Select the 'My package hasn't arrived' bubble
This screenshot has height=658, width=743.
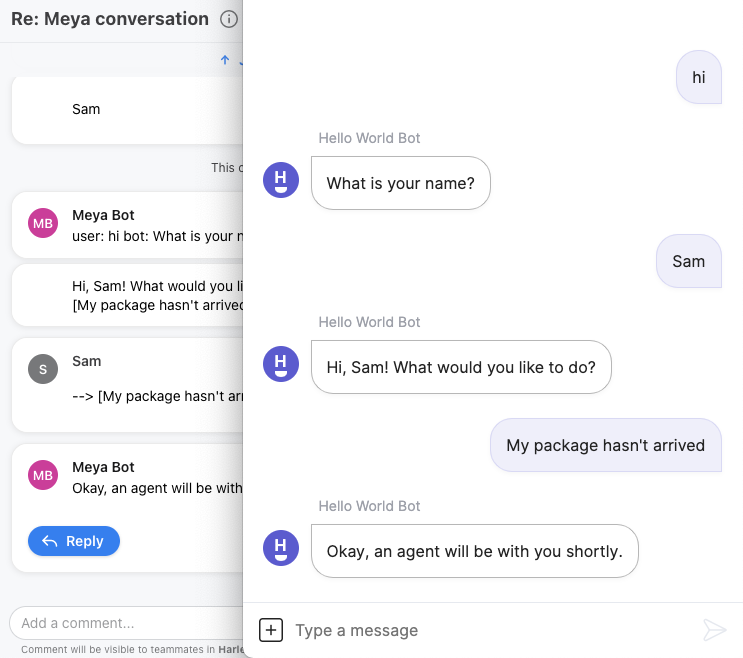(x=606, y=445)
